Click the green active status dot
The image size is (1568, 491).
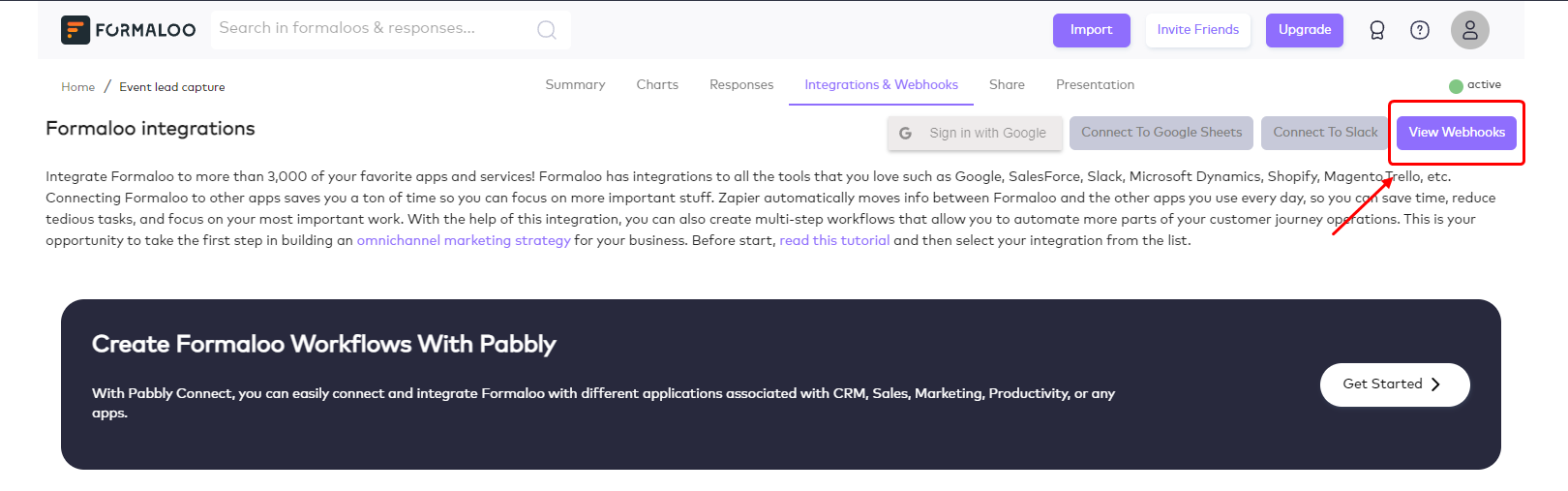pos(1456,86)
